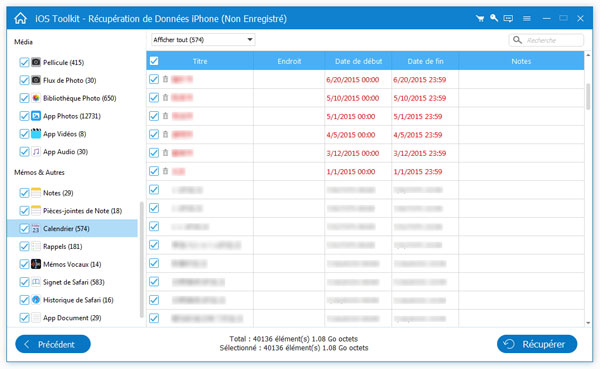Sort by Date de début column
The width and height of the screenshot is (600, 369).
click(358, 61)
